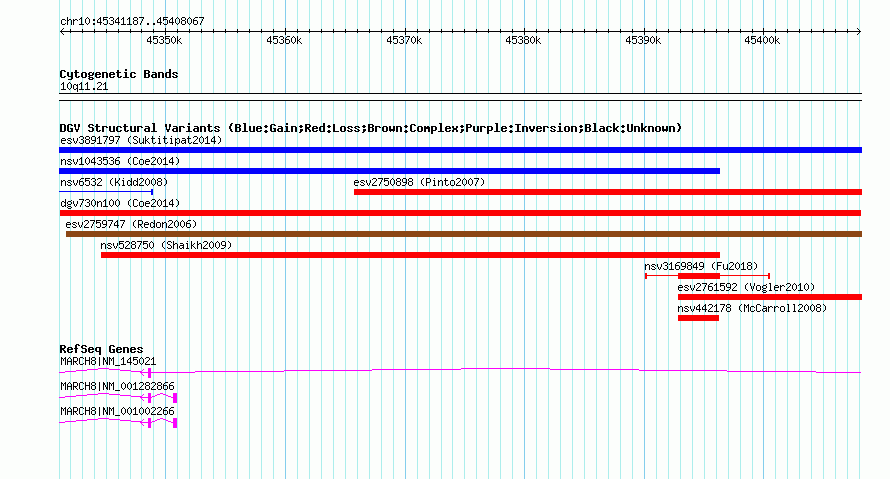Click the MARCH8|NM_145021 gene label

[x=108, y=362]
